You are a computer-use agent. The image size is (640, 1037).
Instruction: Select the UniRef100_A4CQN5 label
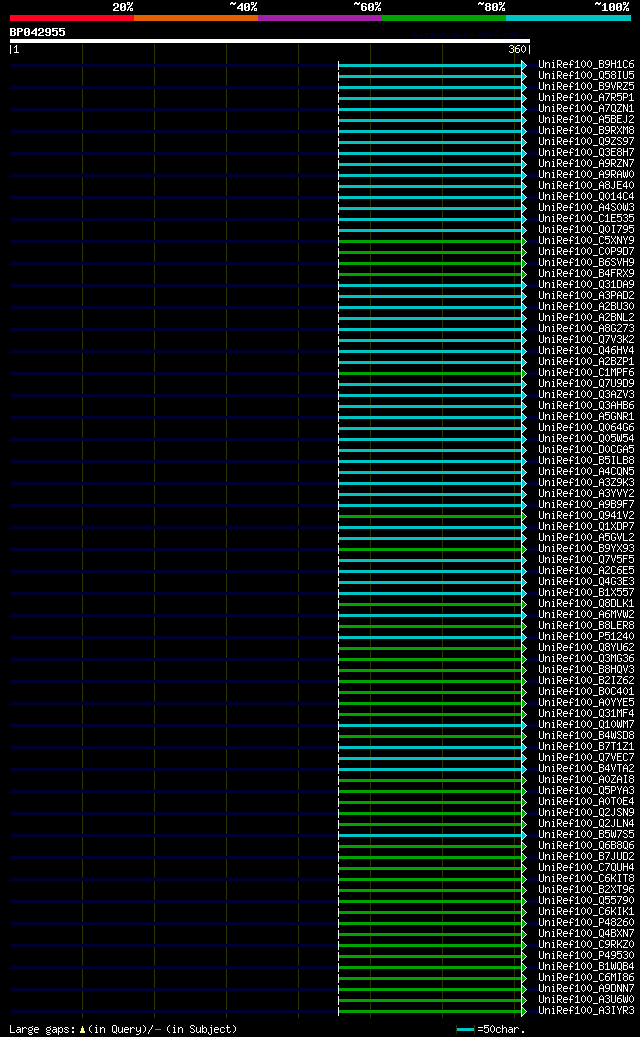(586, 472)
